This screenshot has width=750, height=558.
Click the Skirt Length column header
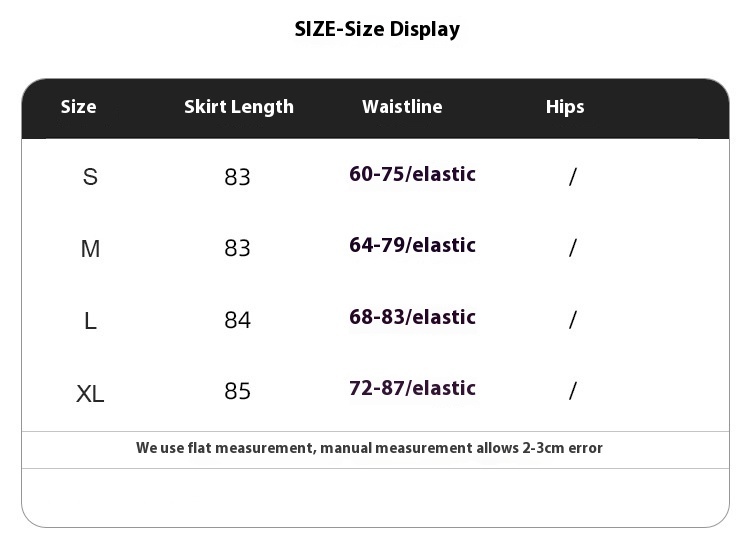point(239,107)
